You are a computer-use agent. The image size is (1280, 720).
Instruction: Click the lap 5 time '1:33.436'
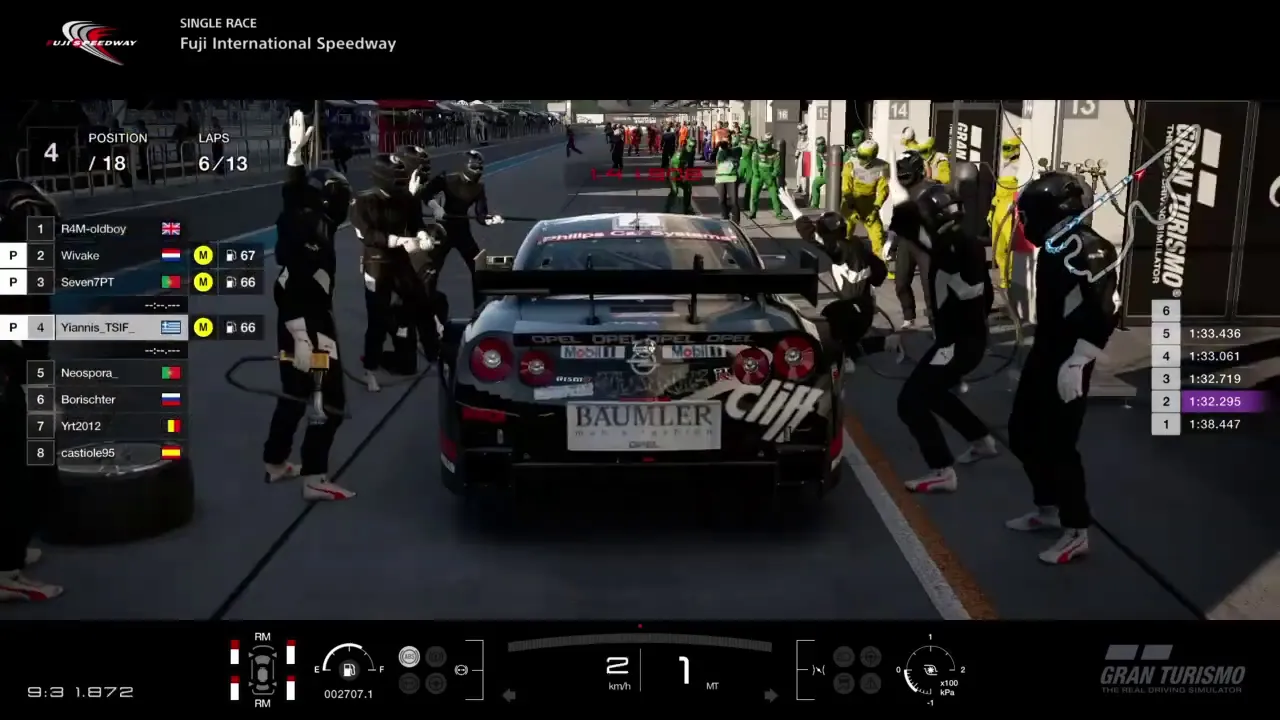(x=1214, y=334)
